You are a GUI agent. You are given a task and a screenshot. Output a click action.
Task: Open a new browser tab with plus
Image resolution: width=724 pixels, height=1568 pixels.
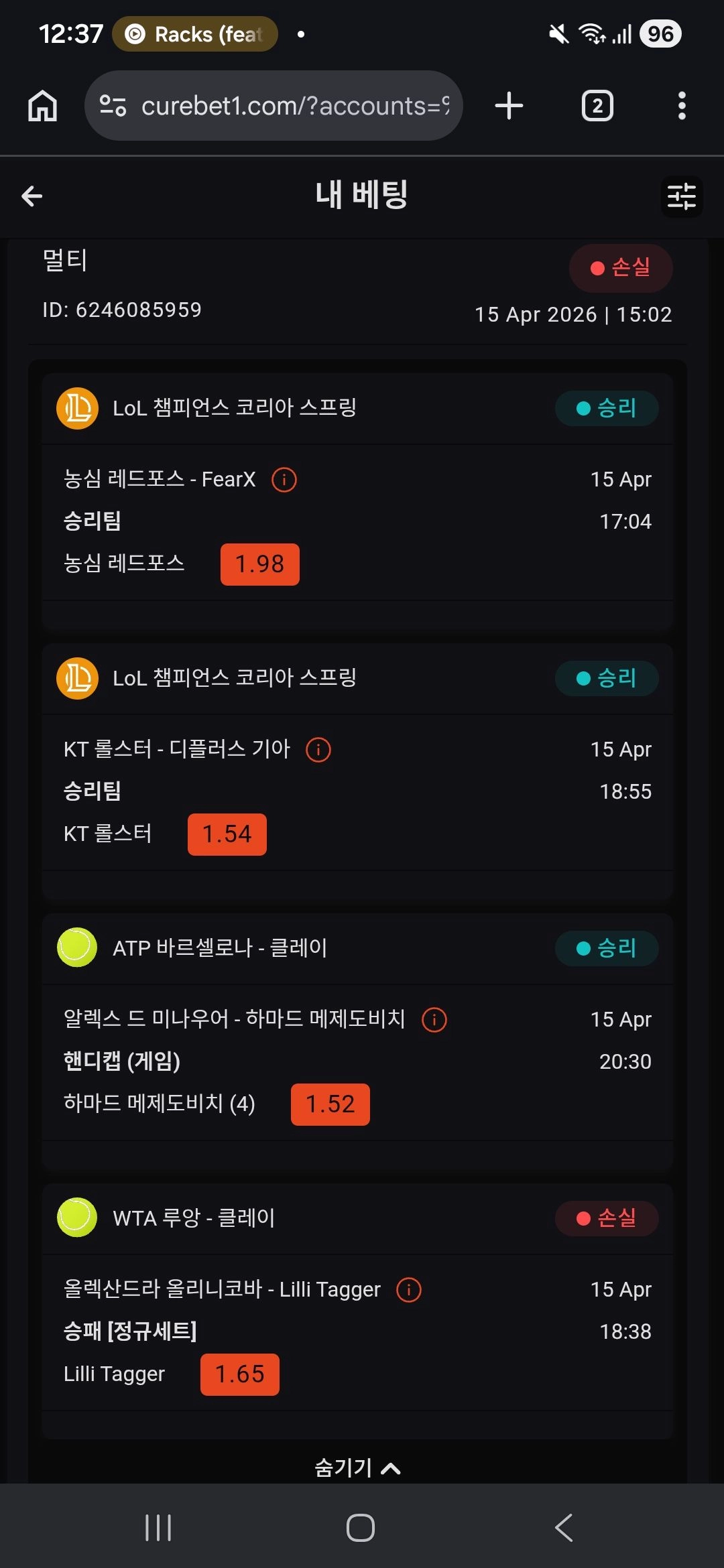point(509,106)
